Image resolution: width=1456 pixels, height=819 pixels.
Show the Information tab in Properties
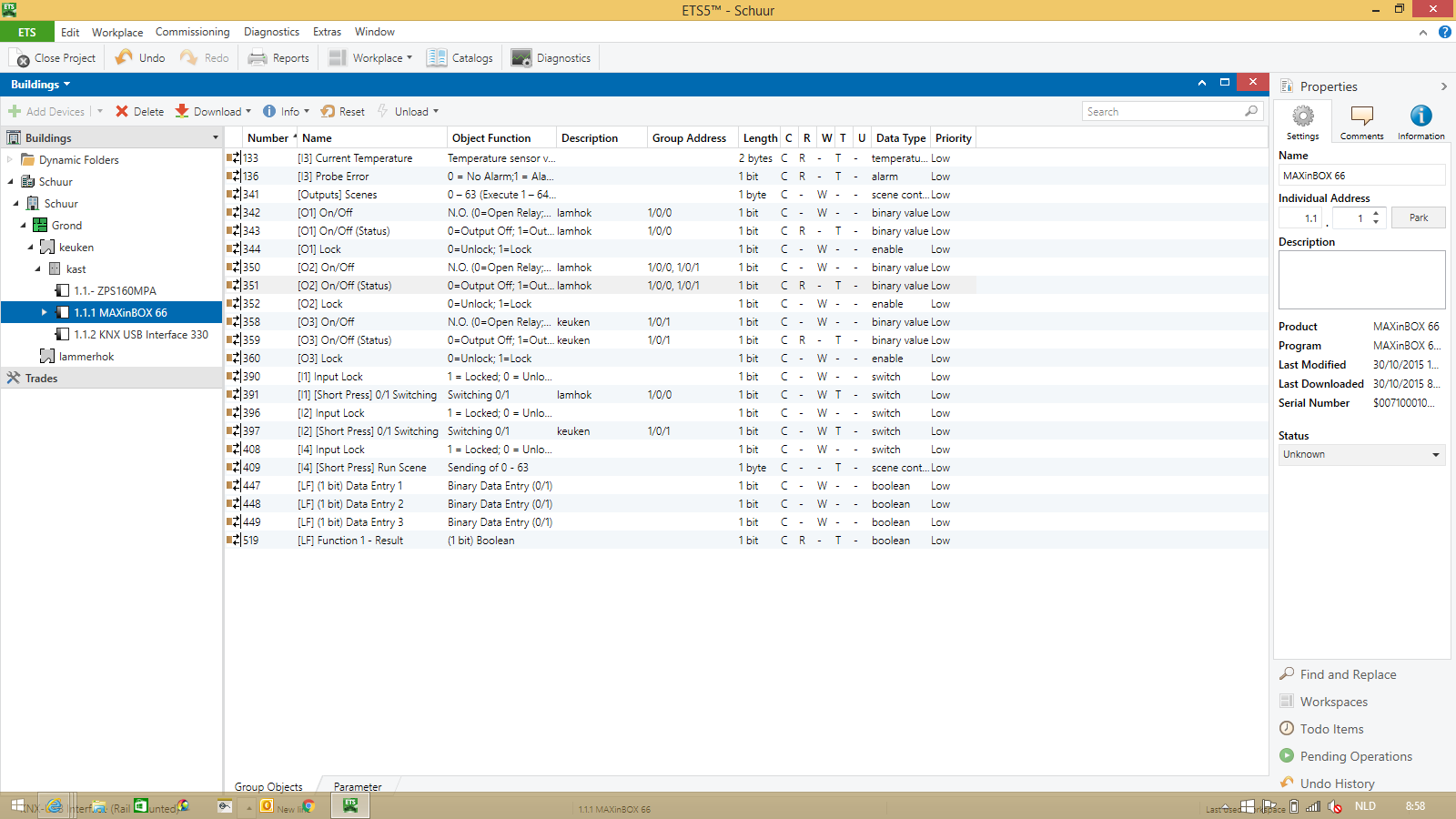point(1421,122)
